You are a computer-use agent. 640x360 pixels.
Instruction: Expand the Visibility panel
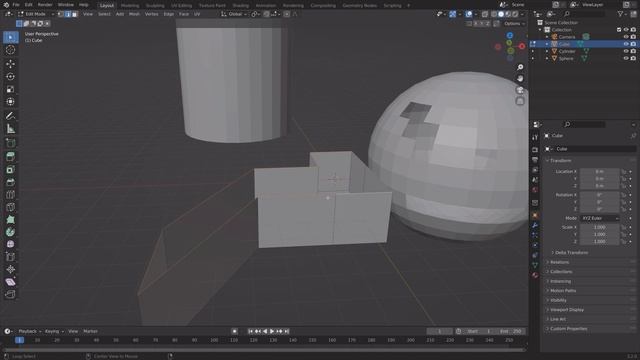558,300
